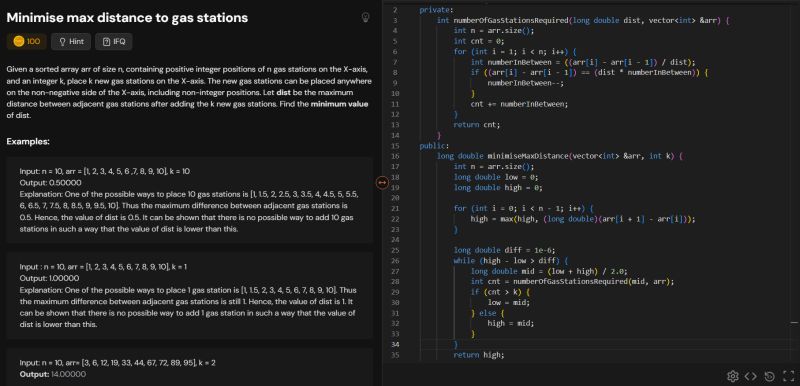The height and width of the screenshot is (386, 800).
Task: Click the numberInBetween-- statement
Action: coord(526,83)
